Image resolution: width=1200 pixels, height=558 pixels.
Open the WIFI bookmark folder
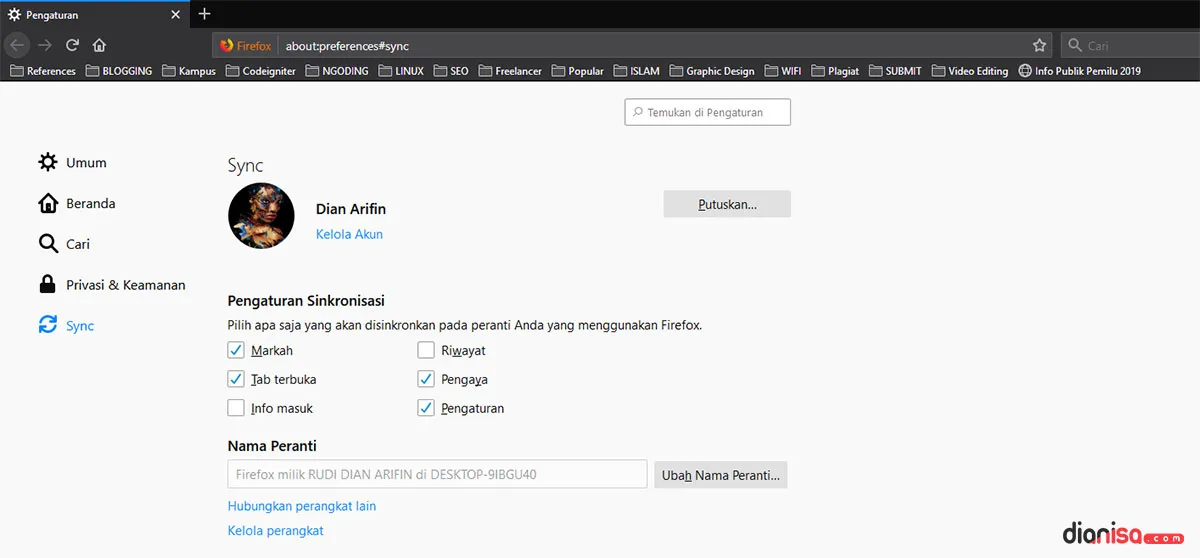pyautogui.click(x=783, y=71)
